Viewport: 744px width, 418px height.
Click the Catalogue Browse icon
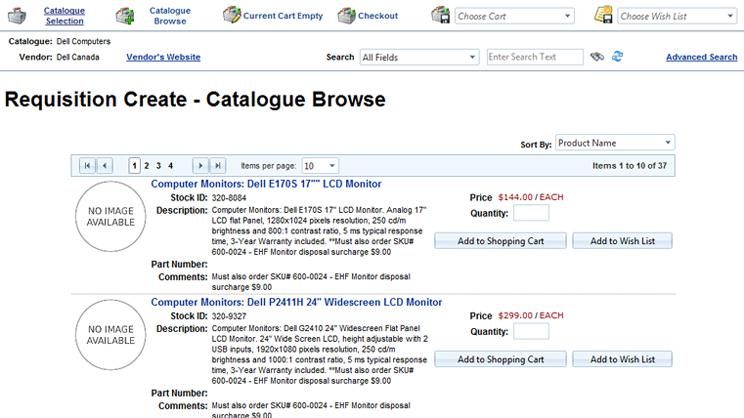tap(125, 16)
